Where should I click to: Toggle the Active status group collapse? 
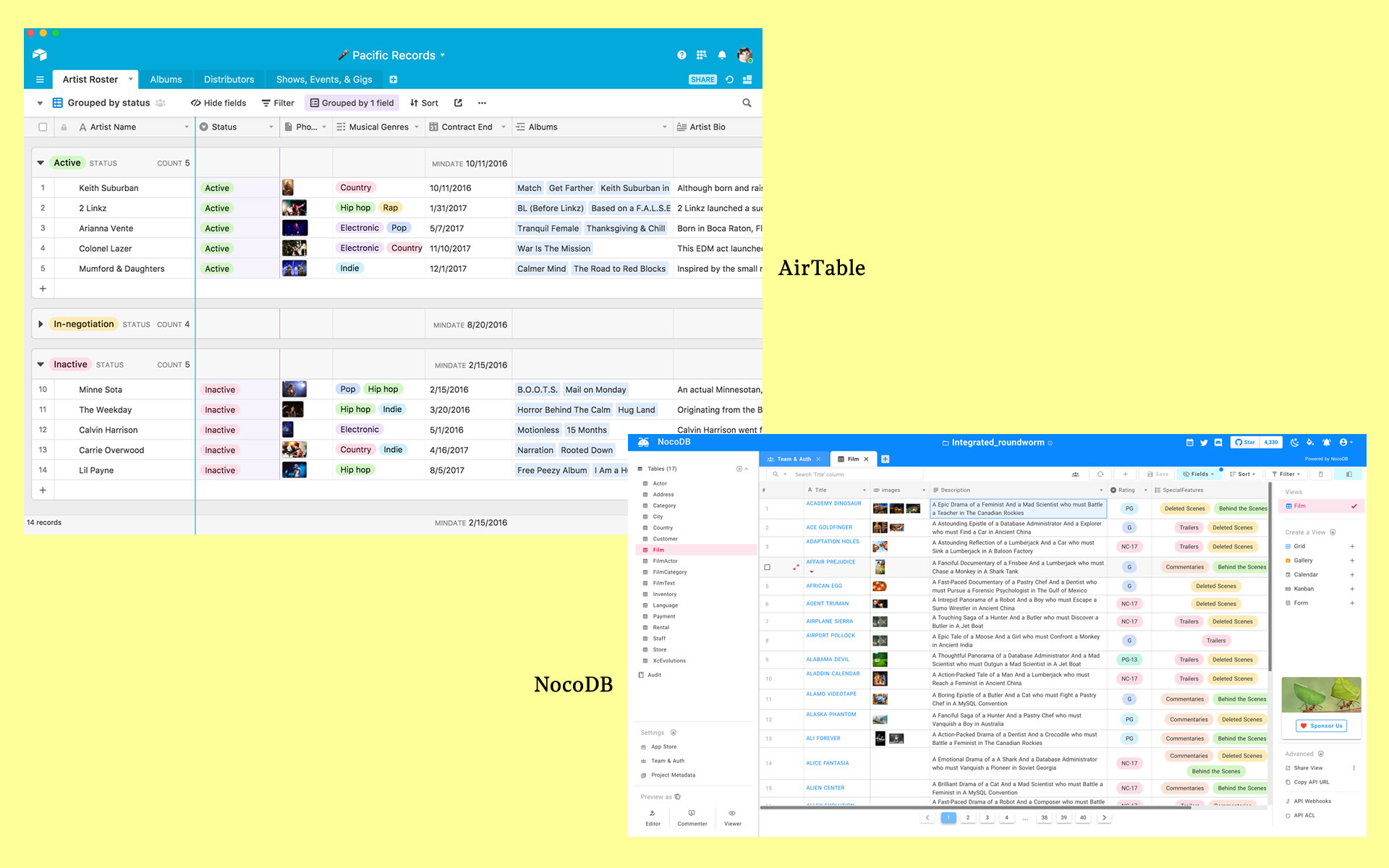(42, 163)
